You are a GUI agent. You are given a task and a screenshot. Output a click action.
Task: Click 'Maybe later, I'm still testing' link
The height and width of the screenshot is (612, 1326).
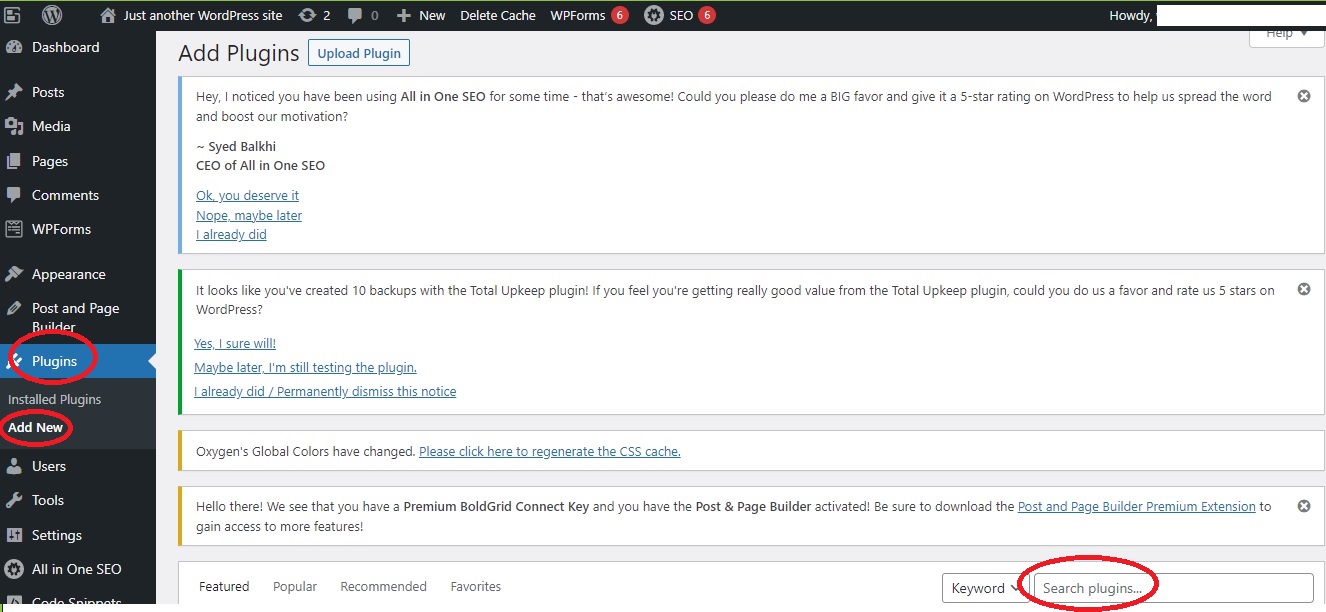tap(305, 367)
